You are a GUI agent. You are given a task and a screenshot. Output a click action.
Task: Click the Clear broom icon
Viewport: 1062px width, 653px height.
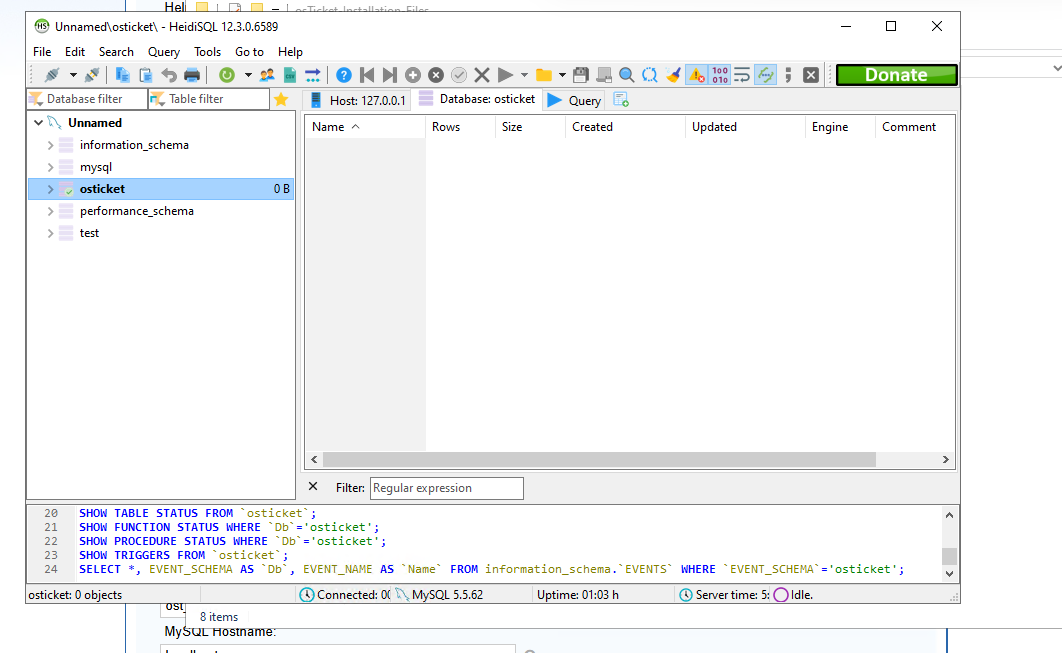tap(673, 75)
